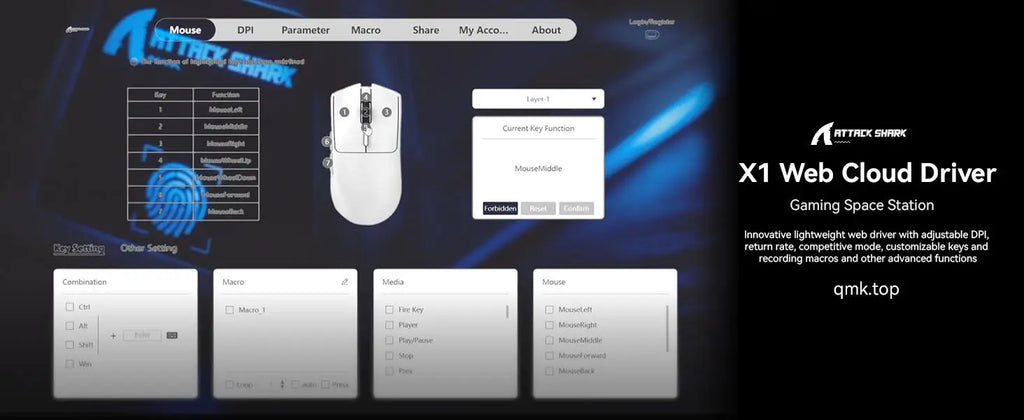The image size is (1024, 420).
Task: Toggle the Fire Key checkbox
Action: click(389, 310)
